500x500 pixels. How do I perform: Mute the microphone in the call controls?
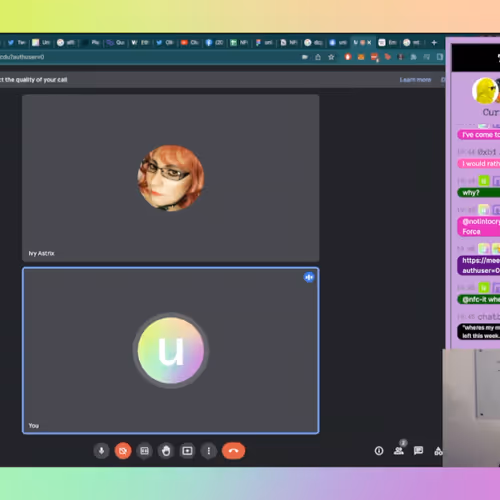(101, 451)
